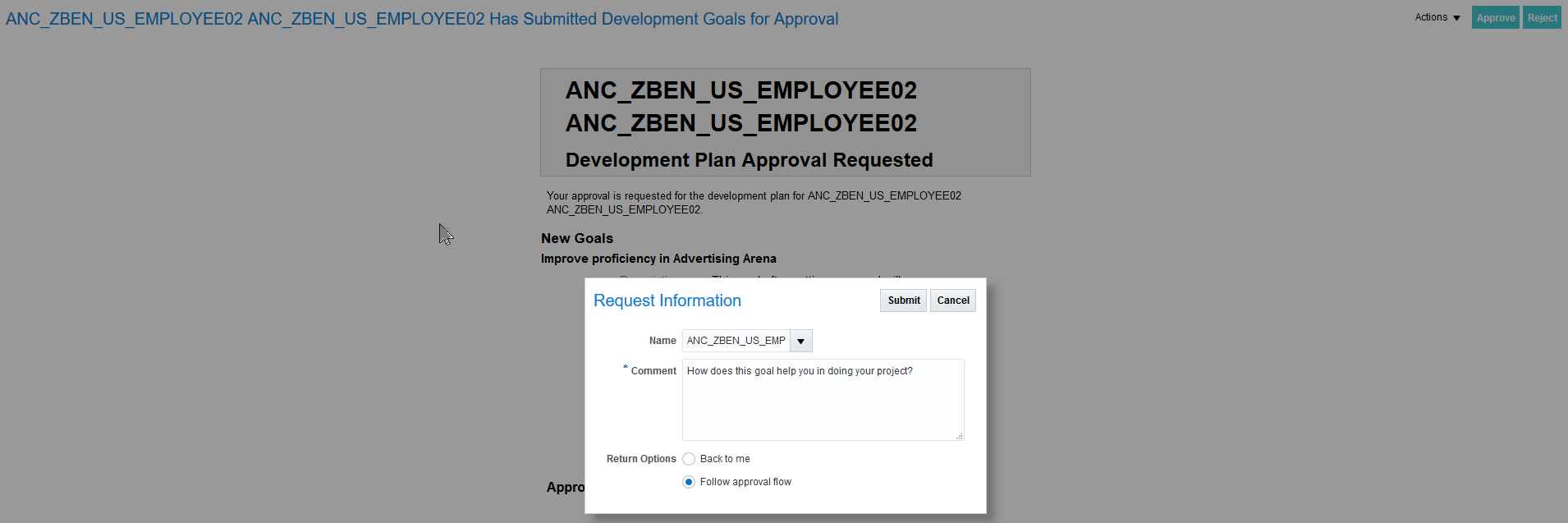1568x523 pixels.
Task: Click the Name combo box field
Action: pyautogui.click(x=736, y=341)
